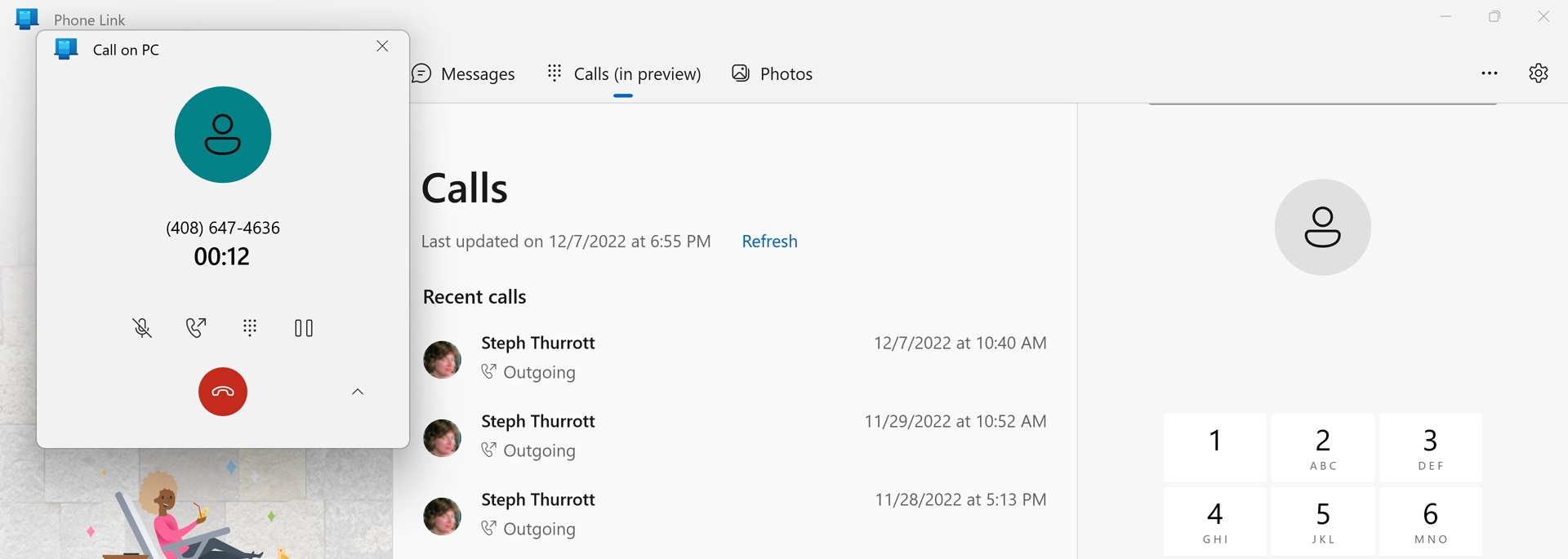1568x559 pixels.
Task: Go to the Photos tab
Action: point(773,74)
